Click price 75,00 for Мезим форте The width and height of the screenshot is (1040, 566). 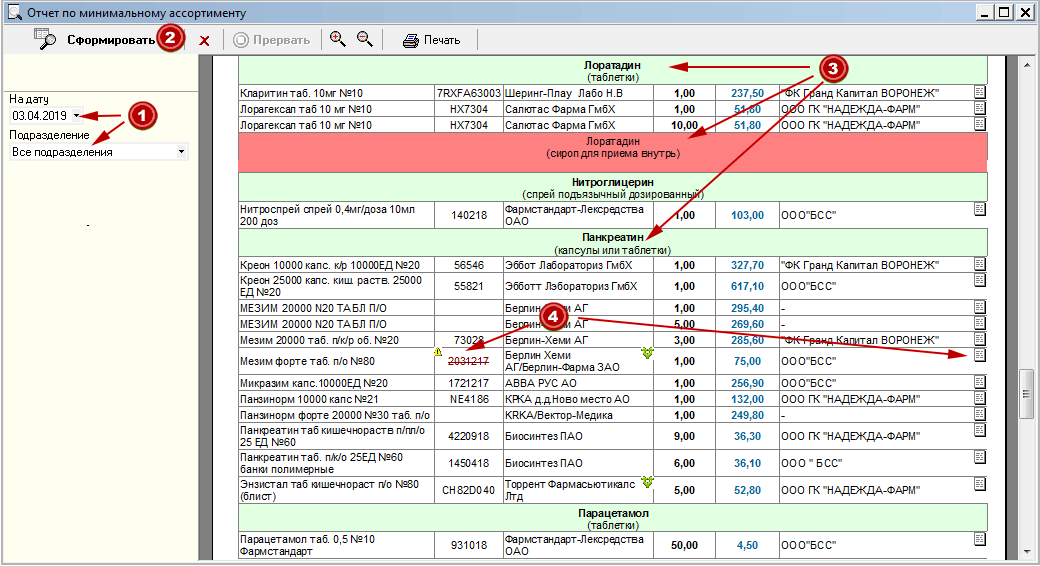[748, 362]
